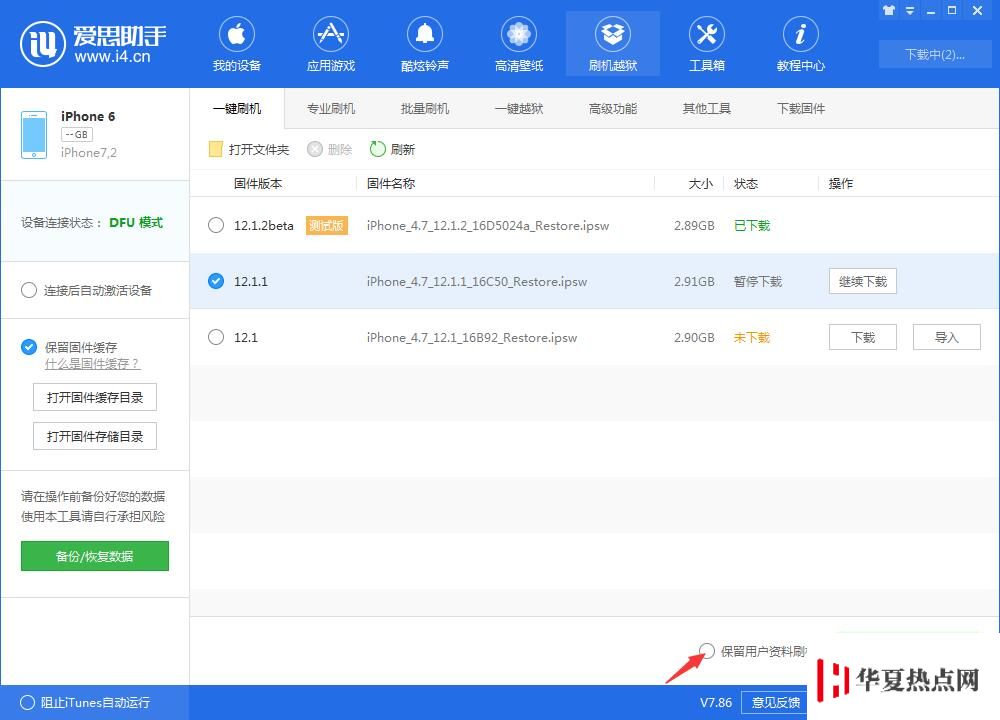The width and height of the screenshot is (1000, 720).
Task: Click the 刷新 refresh icon
Action: 378,149
